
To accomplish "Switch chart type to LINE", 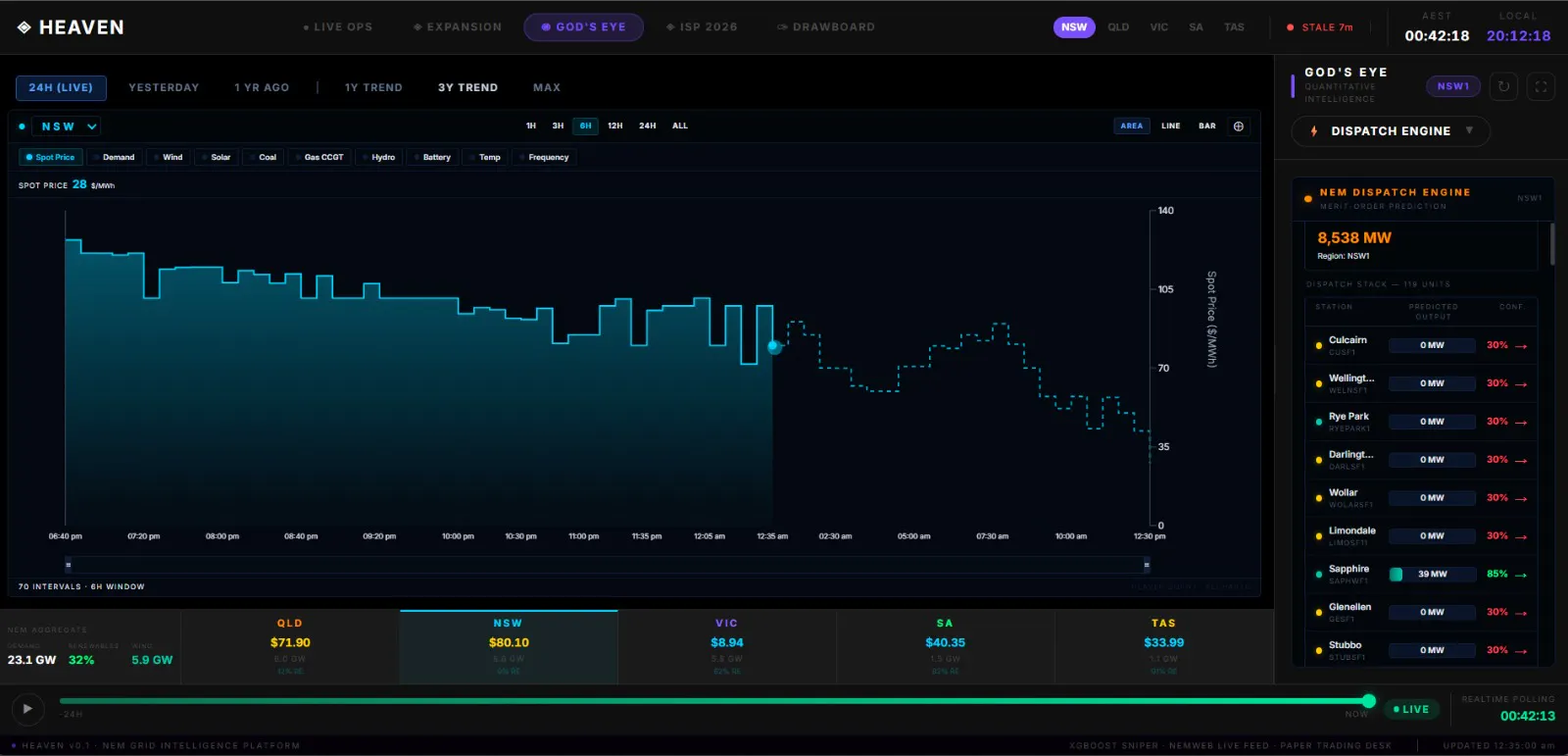I will [1171, 126].
